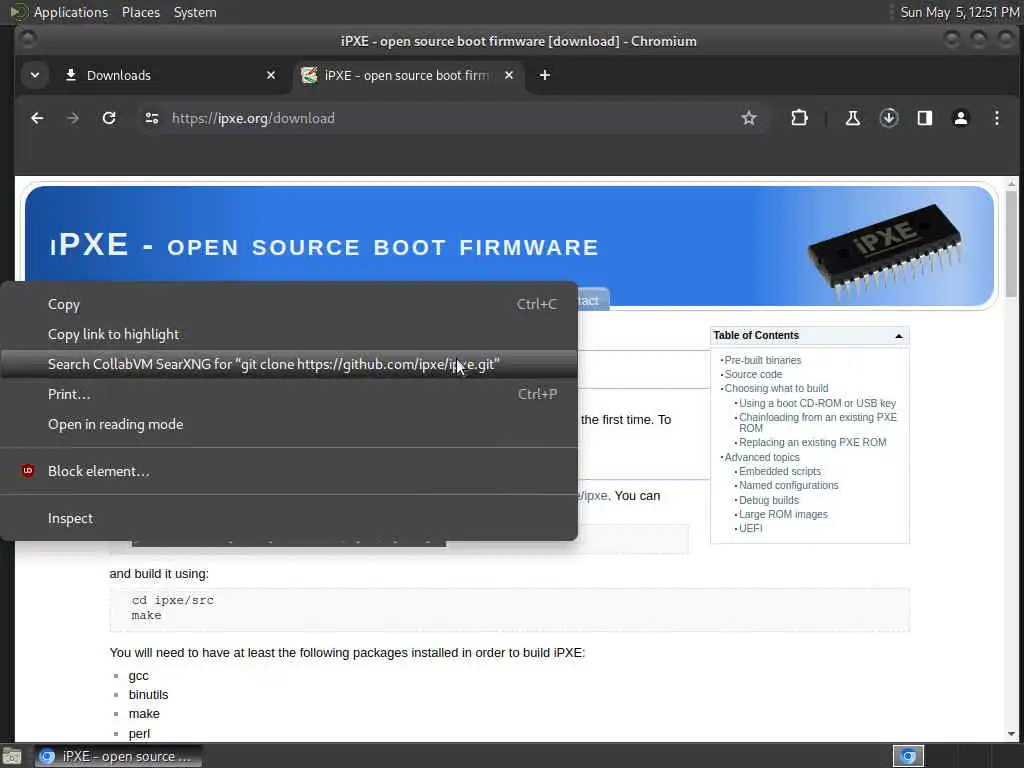Click the workspace switcher icon at bottom right
This screenshot has height=768, width=1024.
pyautogui.click(x=908, y=756)
